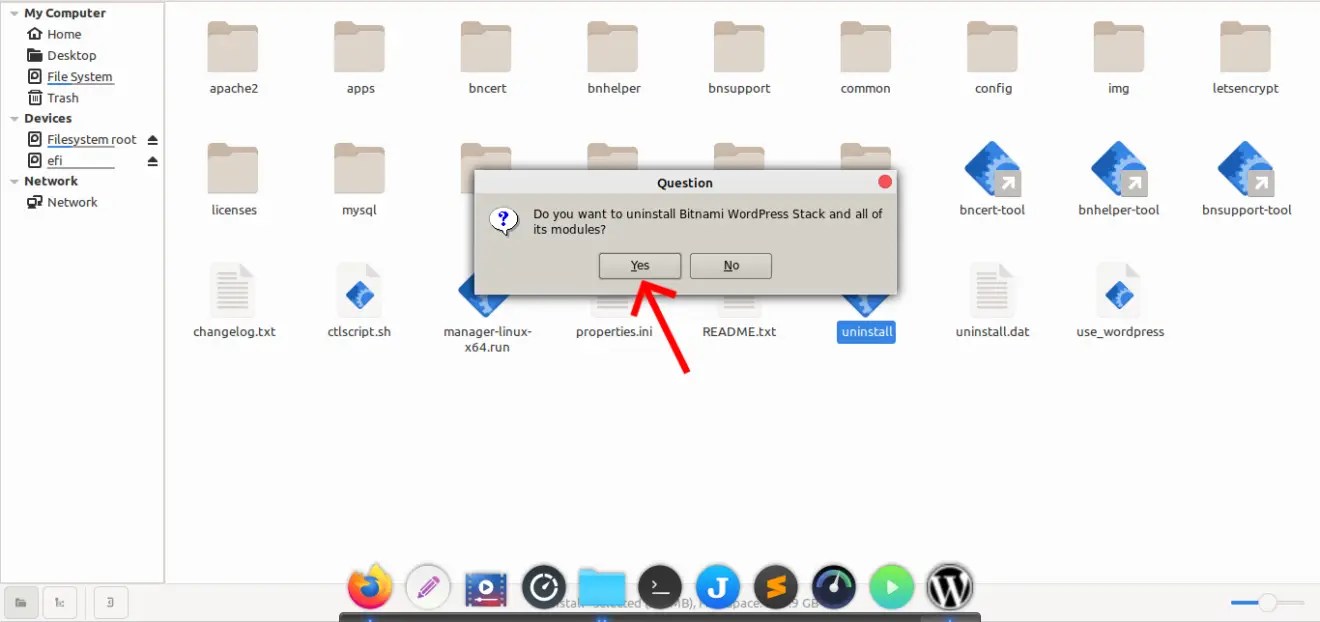1320x622 pixels.
Task: Launch Sublime Text from the dock
Action: click(775, 587)
